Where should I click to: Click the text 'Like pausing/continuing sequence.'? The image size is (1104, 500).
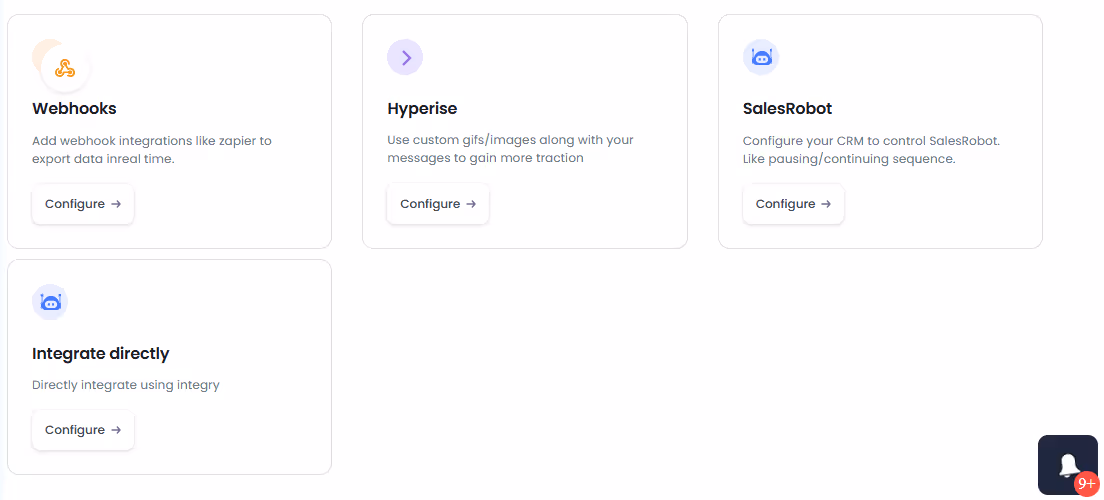click(x=849, y=159)
